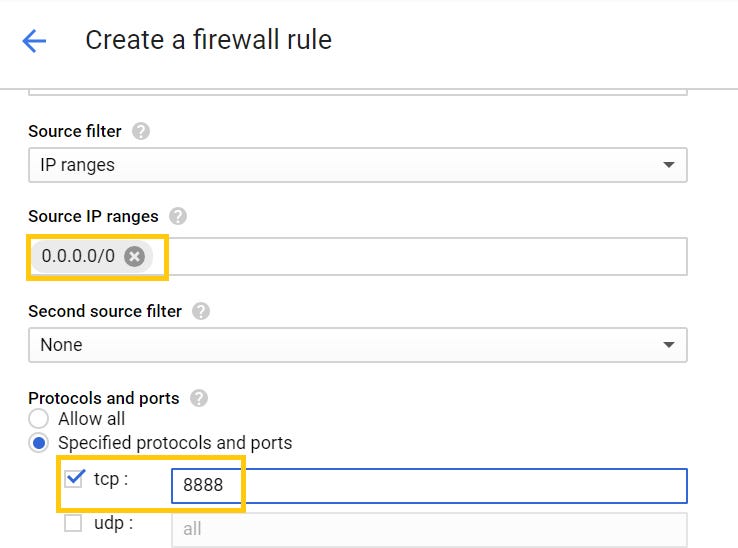This screenshot has width=738, height=548.
Task: Expand the Source filter IP ranges dropdown
Action: 357,165
